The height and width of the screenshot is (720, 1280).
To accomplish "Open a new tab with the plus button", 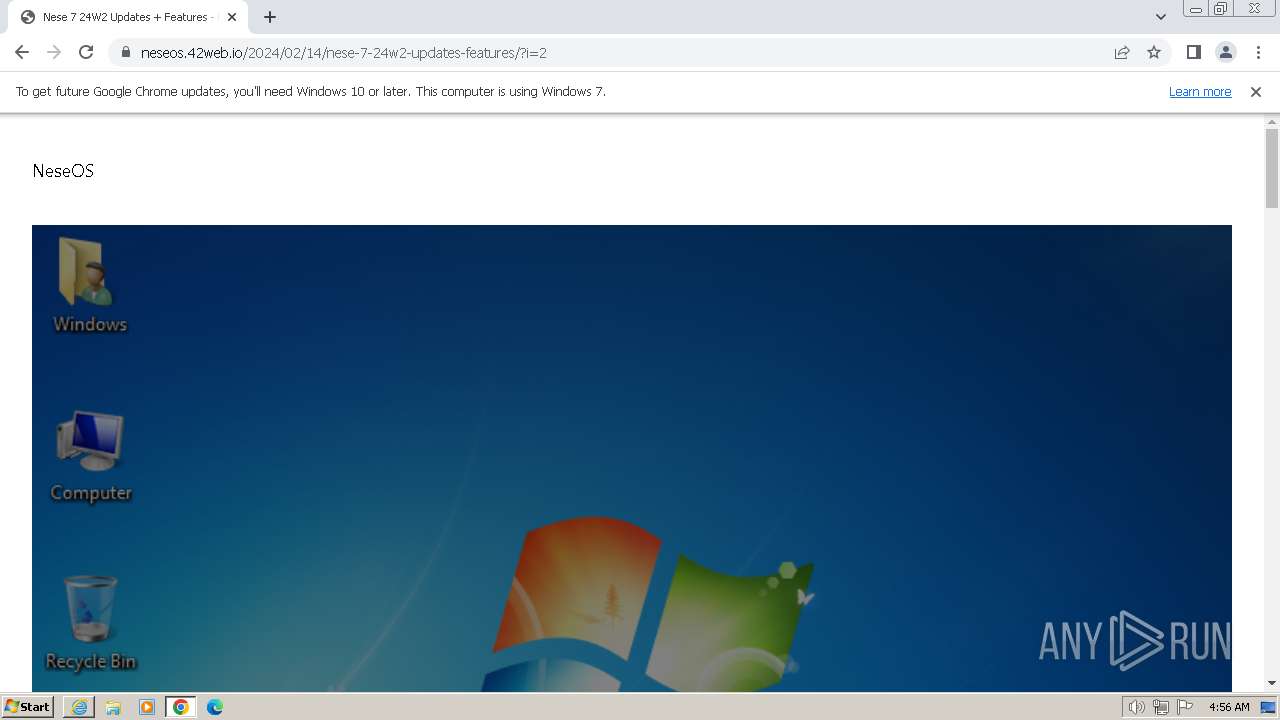I will click(270, 17).
